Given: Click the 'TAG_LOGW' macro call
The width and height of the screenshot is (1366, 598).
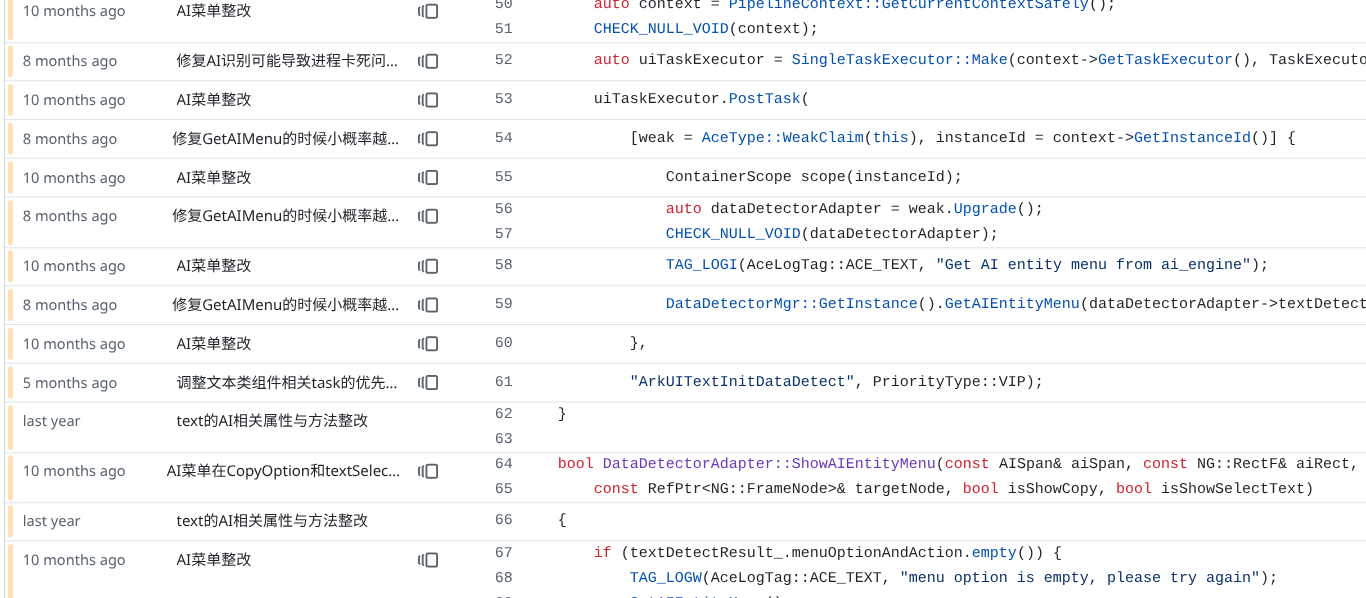Looking at the screenshot, I should (666, 578).
